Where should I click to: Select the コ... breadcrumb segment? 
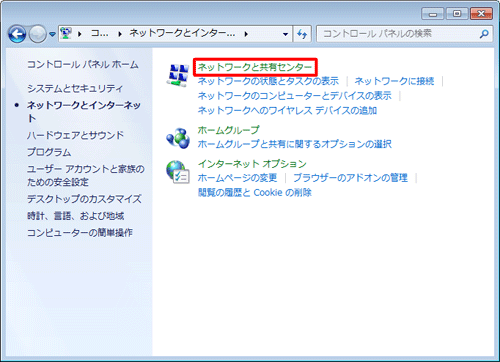click(100, 33)
